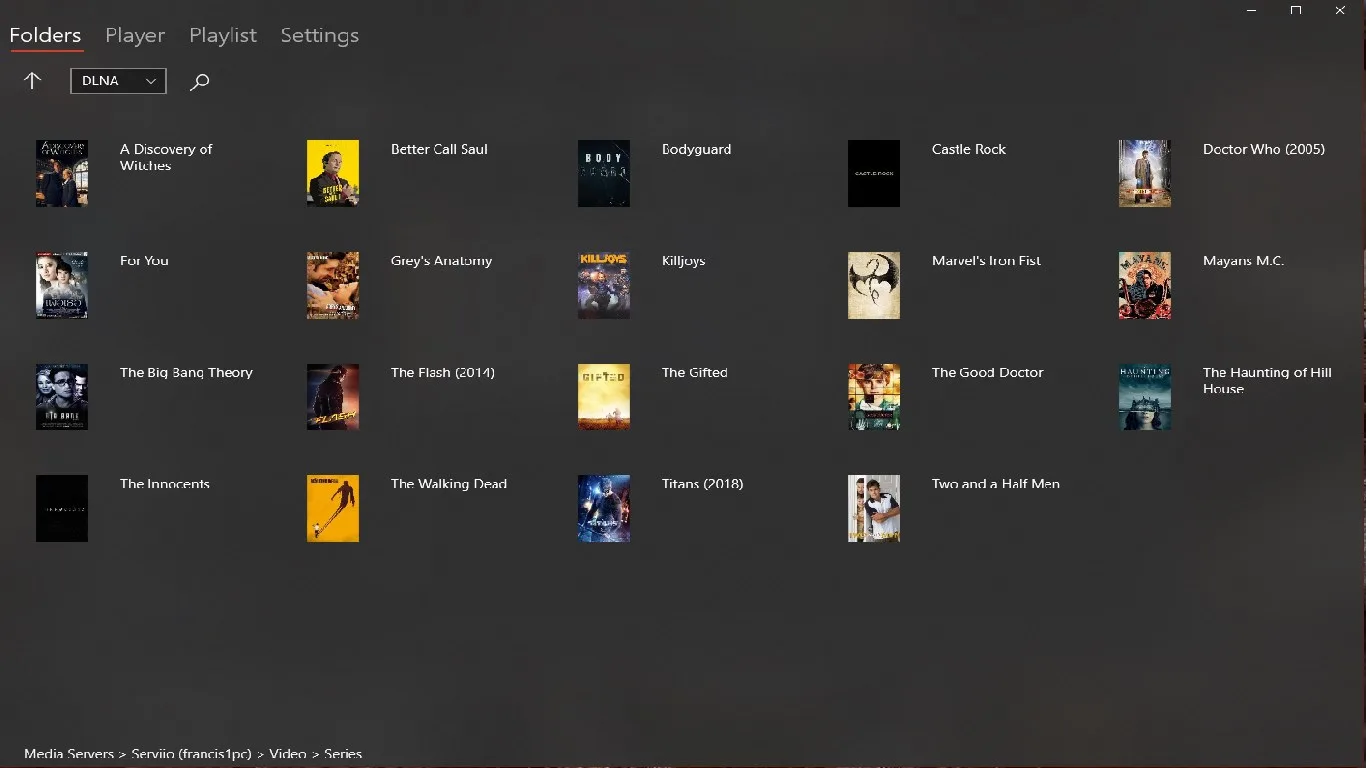The height and width of the screenshot is (768, 1366).
Task: Open the Playlist tab
Action: click(223, 35)
